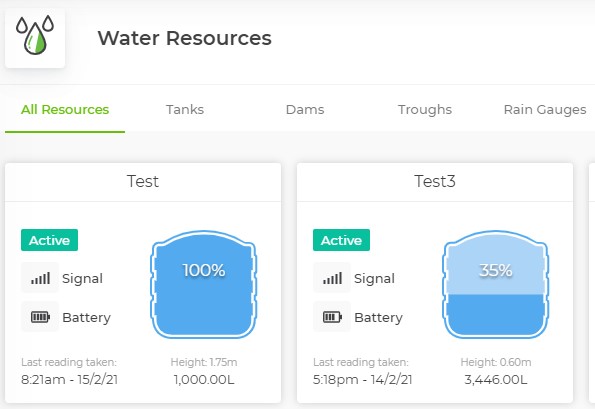Switch to the Dams tab

[x=305, y=110]
